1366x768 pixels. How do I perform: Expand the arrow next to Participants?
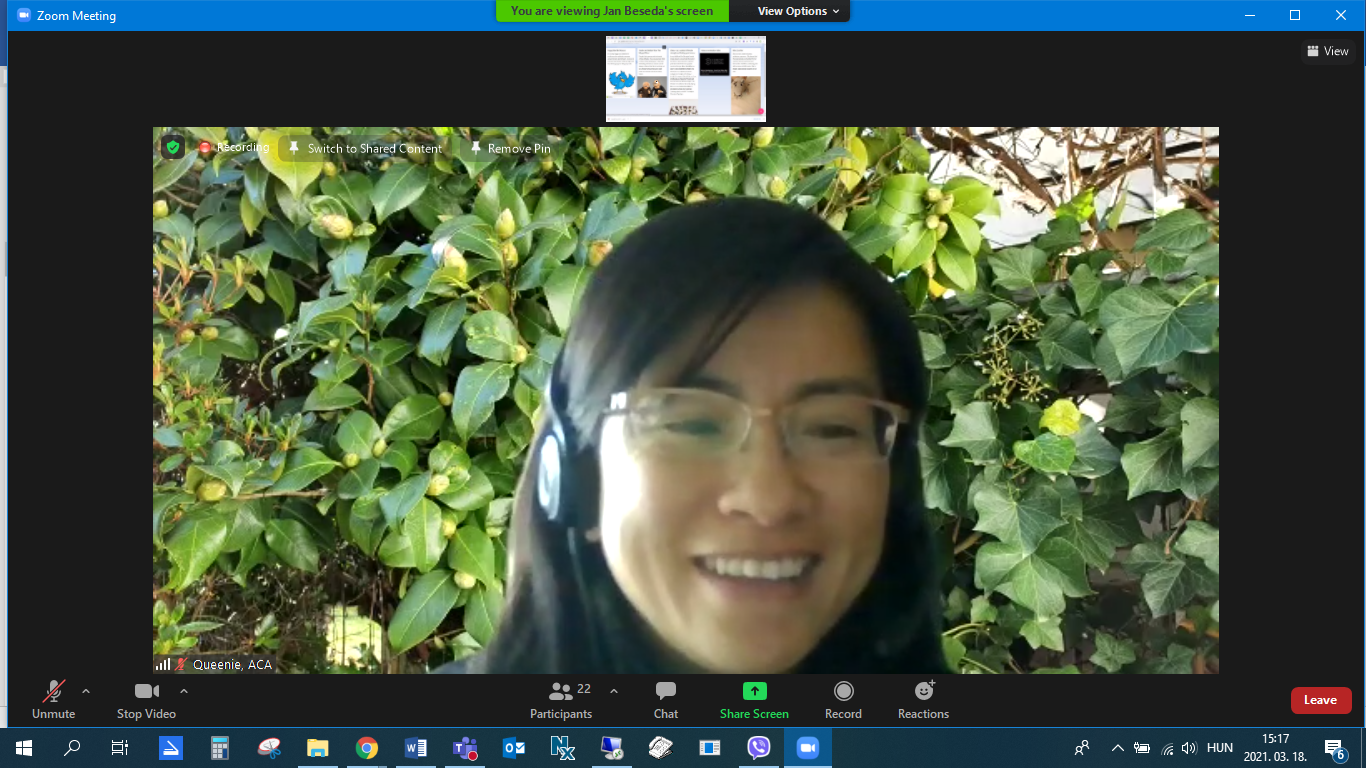(x=614, y=691)
